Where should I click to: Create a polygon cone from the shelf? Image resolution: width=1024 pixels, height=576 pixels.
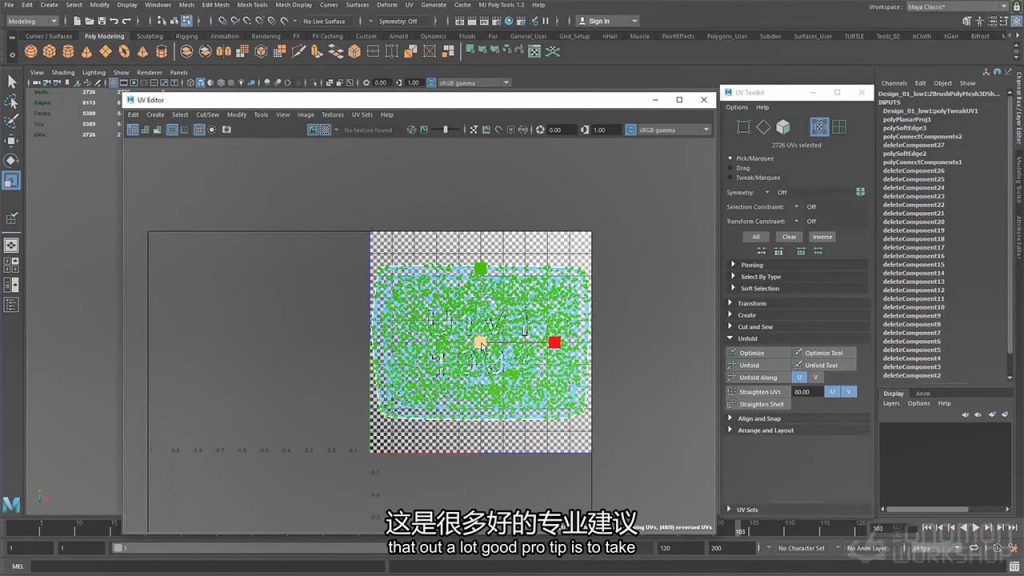[x=86, y=52]
